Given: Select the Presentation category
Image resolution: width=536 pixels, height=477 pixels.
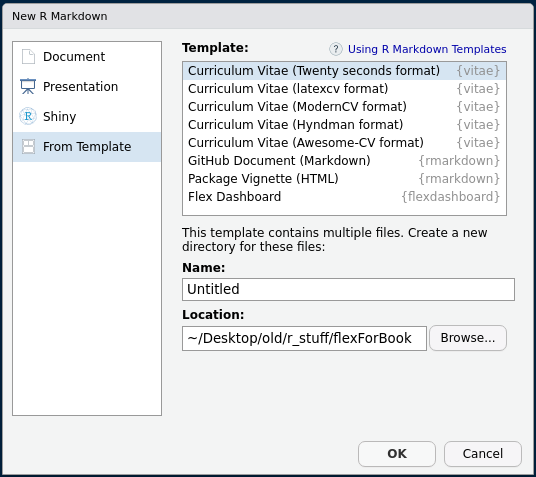Looking at the screenshot, I should (87, 87).
